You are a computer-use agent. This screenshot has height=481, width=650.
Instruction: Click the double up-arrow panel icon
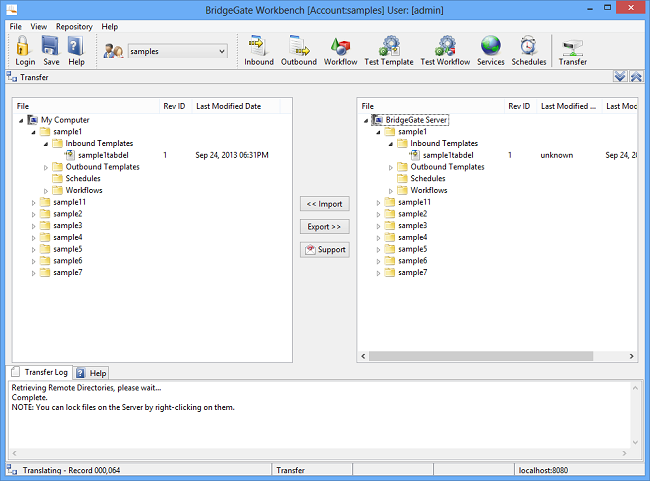click(636, 76)
